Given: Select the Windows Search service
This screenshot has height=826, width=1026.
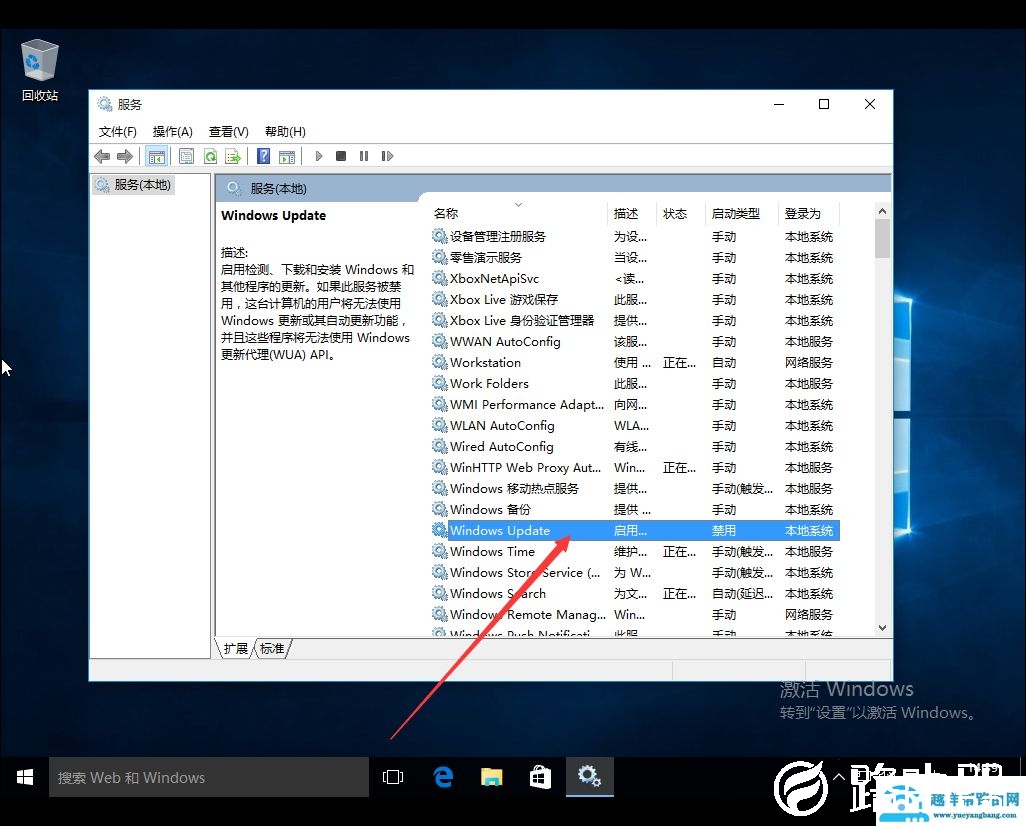Looking at the screenshot, I should (x=635, y=594).
